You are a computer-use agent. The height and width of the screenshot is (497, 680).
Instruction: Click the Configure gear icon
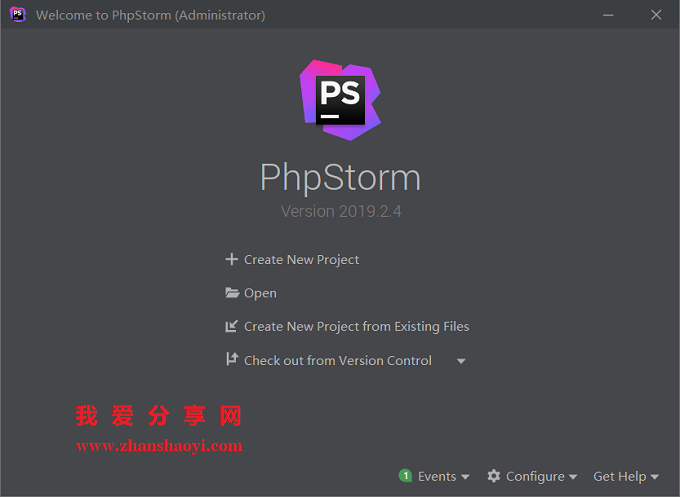pyautogui.click(x=494, y=476)
